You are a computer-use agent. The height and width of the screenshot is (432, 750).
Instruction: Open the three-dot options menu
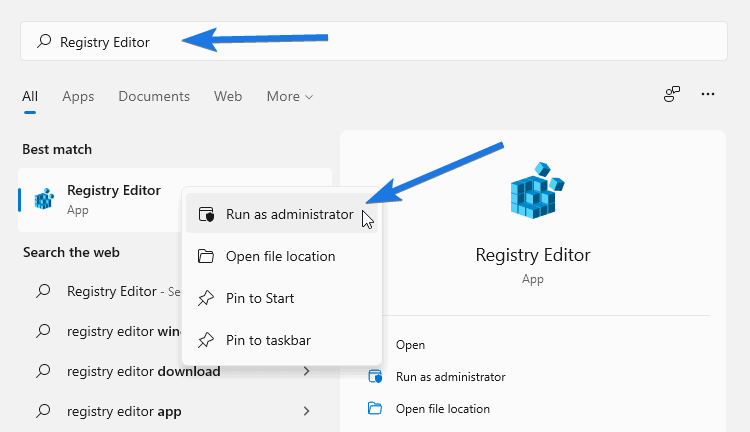click(x=707, y=94)
